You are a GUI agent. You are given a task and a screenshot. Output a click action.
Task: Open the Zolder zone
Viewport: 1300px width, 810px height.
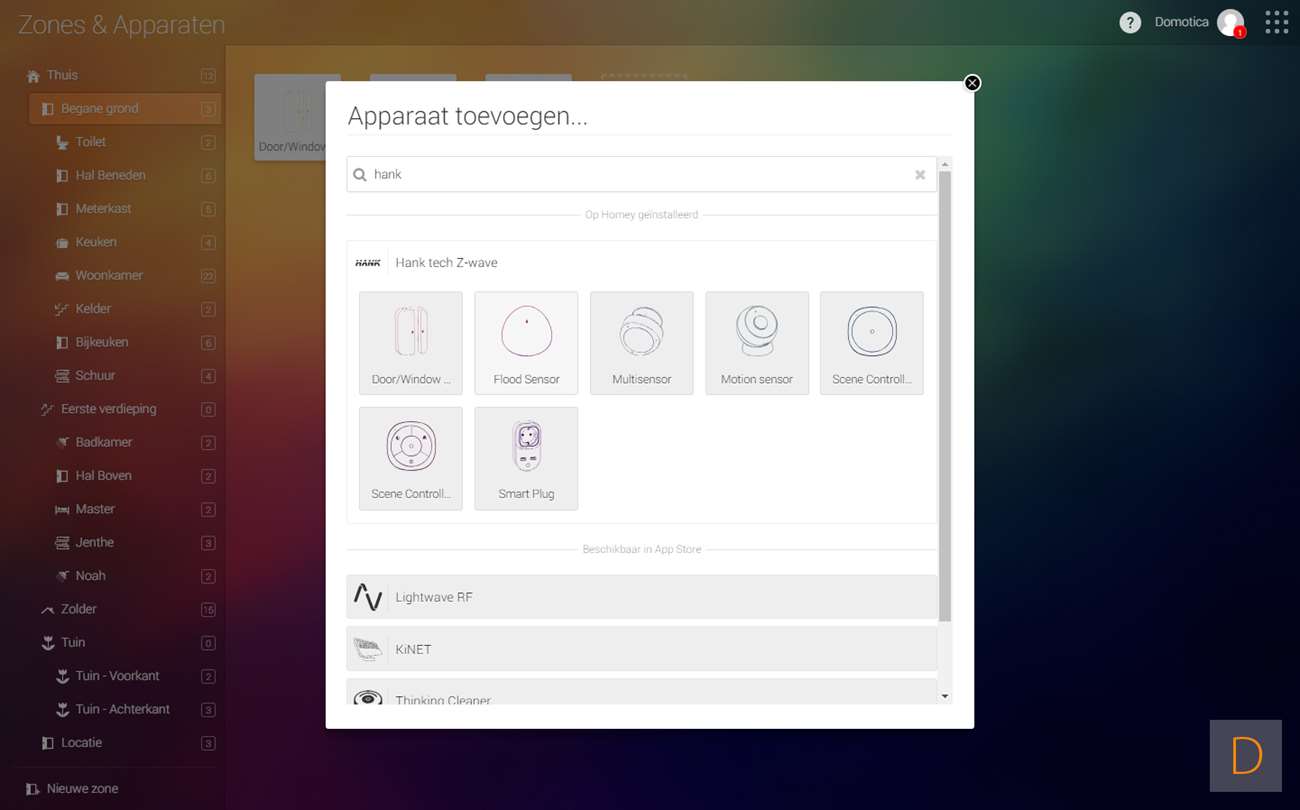pos(79,609)
